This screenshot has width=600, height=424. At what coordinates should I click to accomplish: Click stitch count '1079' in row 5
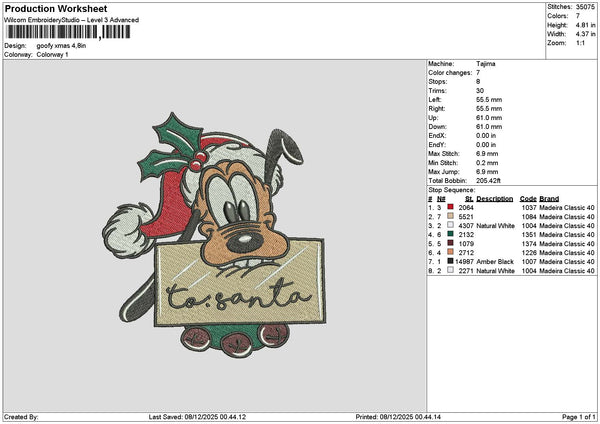click(466, 244)
